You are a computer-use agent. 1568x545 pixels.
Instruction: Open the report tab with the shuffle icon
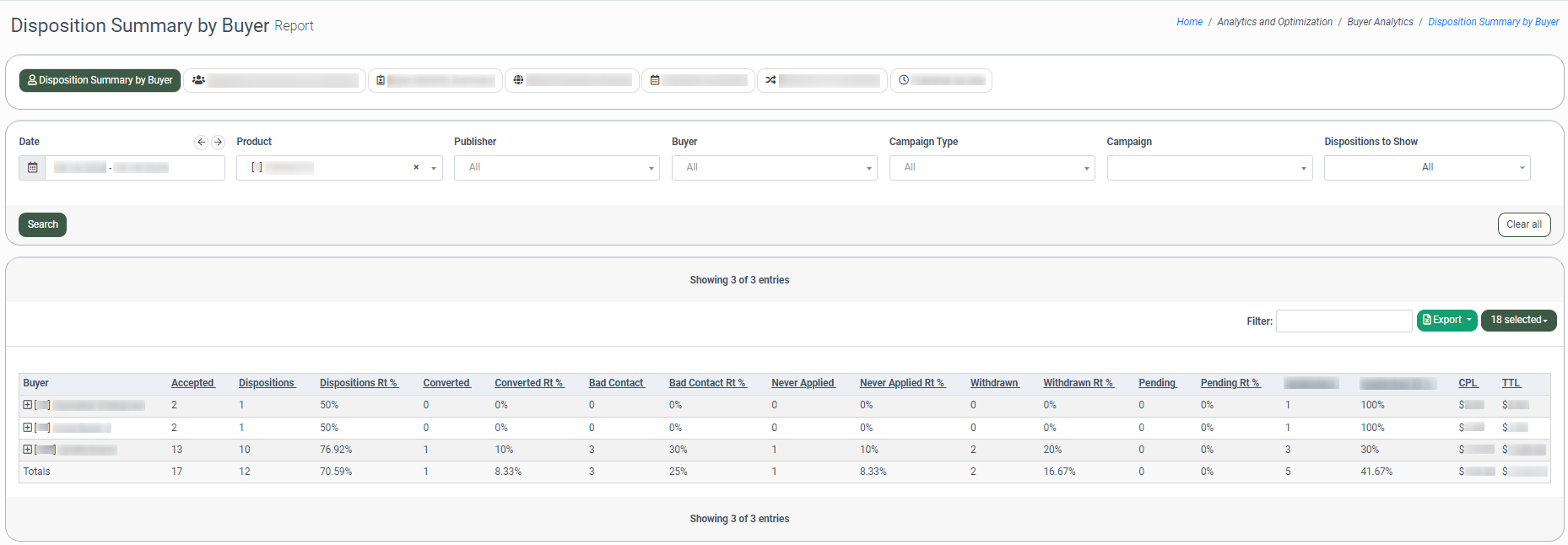pyautogui.click(x=821, y=80)
